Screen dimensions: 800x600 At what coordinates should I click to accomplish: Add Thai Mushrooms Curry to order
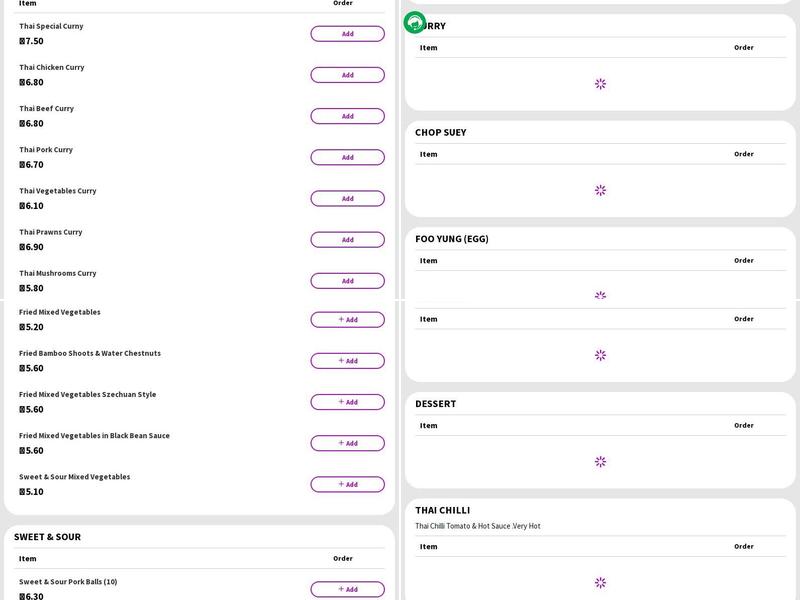click(347, 281)
